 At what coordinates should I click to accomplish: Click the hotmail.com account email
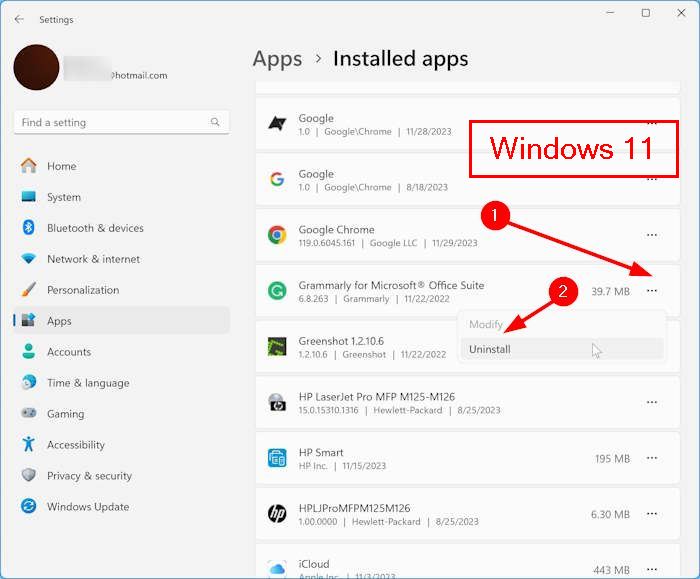point(139,75)
